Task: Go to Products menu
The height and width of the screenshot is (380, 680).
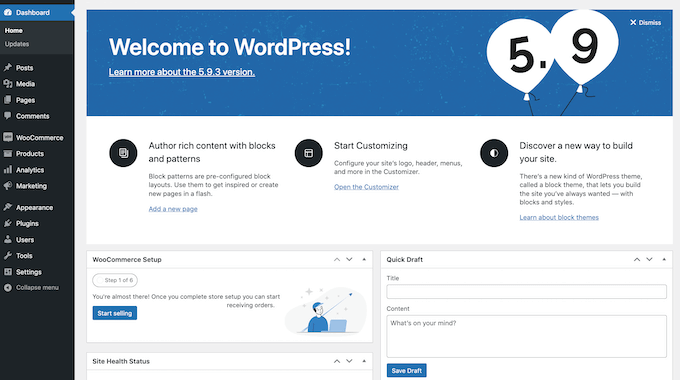Action: pyautogui.click(x=30, y=154)
